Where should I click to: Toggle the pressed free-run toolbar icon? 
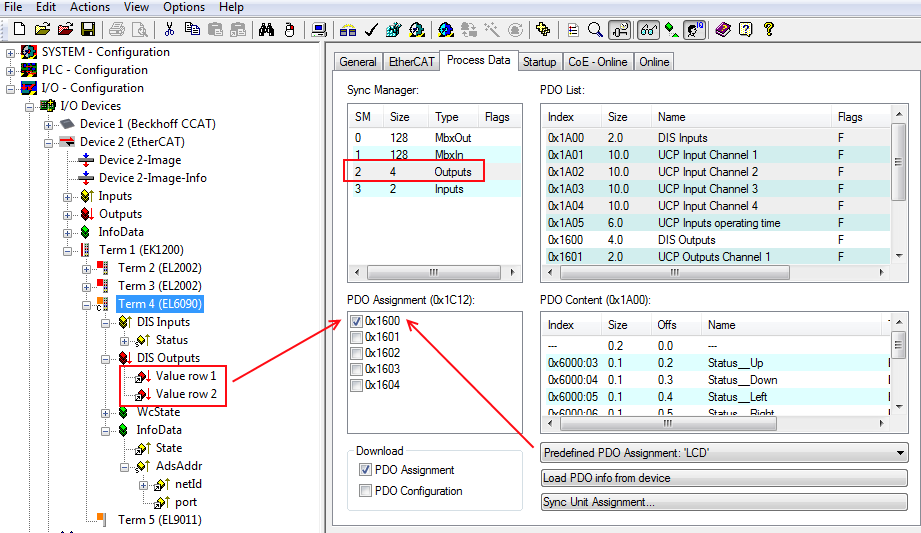(x=620, y=29)
